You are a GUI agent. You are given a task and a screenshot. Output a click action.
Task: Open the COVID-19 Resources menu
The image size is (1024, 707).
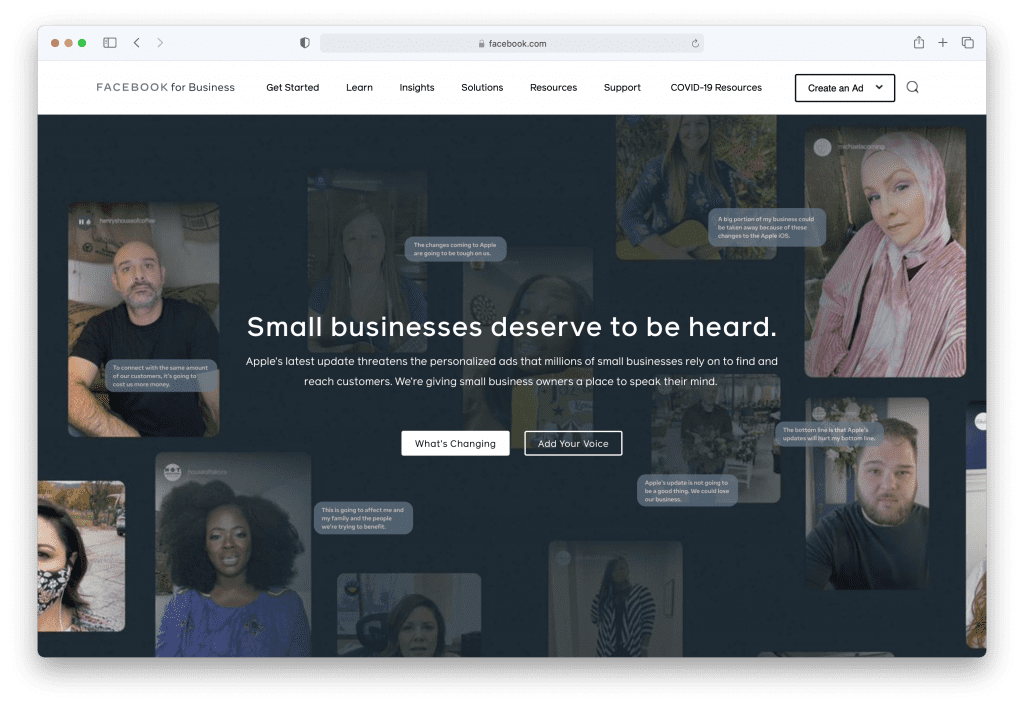716,87
